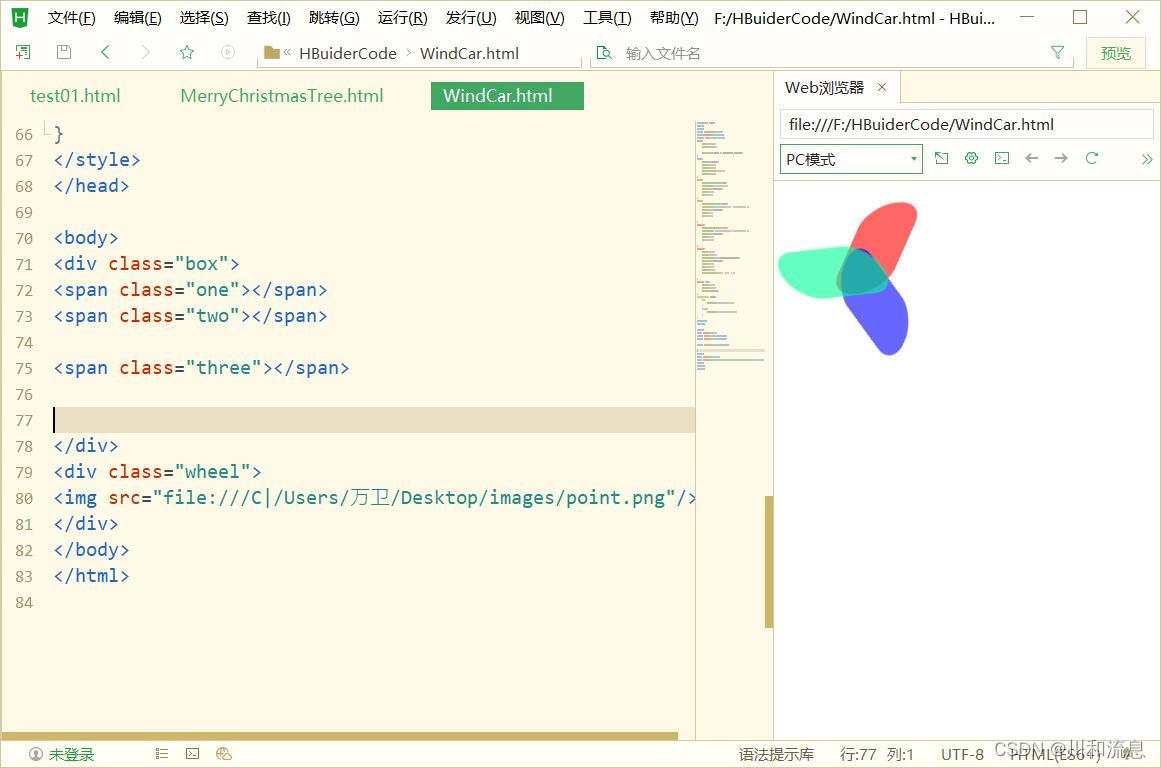Click the user login icon in status bar
This screenshot has height=768, width=1161.
pyautogui.click(x=36, y=754)
